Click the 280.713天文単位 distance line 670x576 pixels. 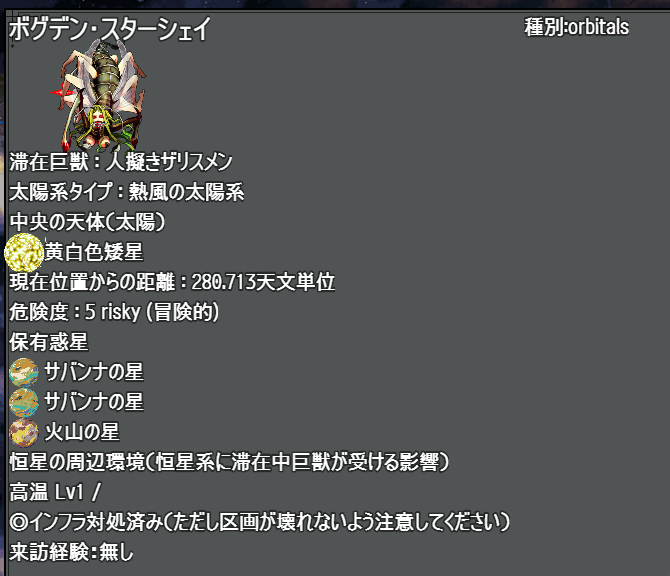coord(172,282)
